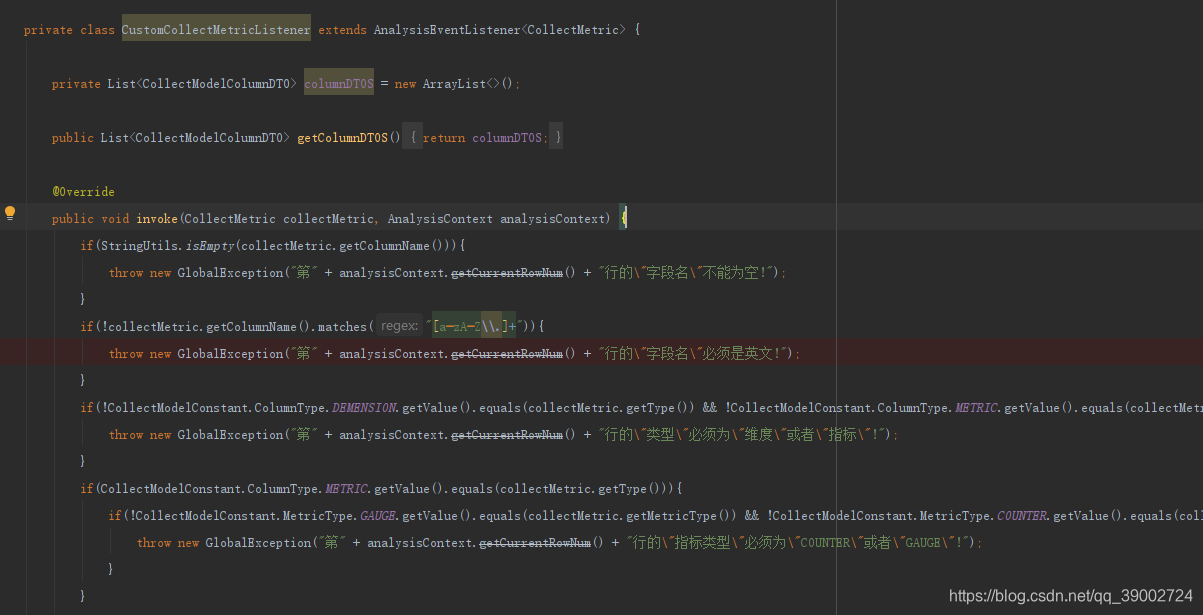Click the yellow light bulb intention icon

[10, 212]
